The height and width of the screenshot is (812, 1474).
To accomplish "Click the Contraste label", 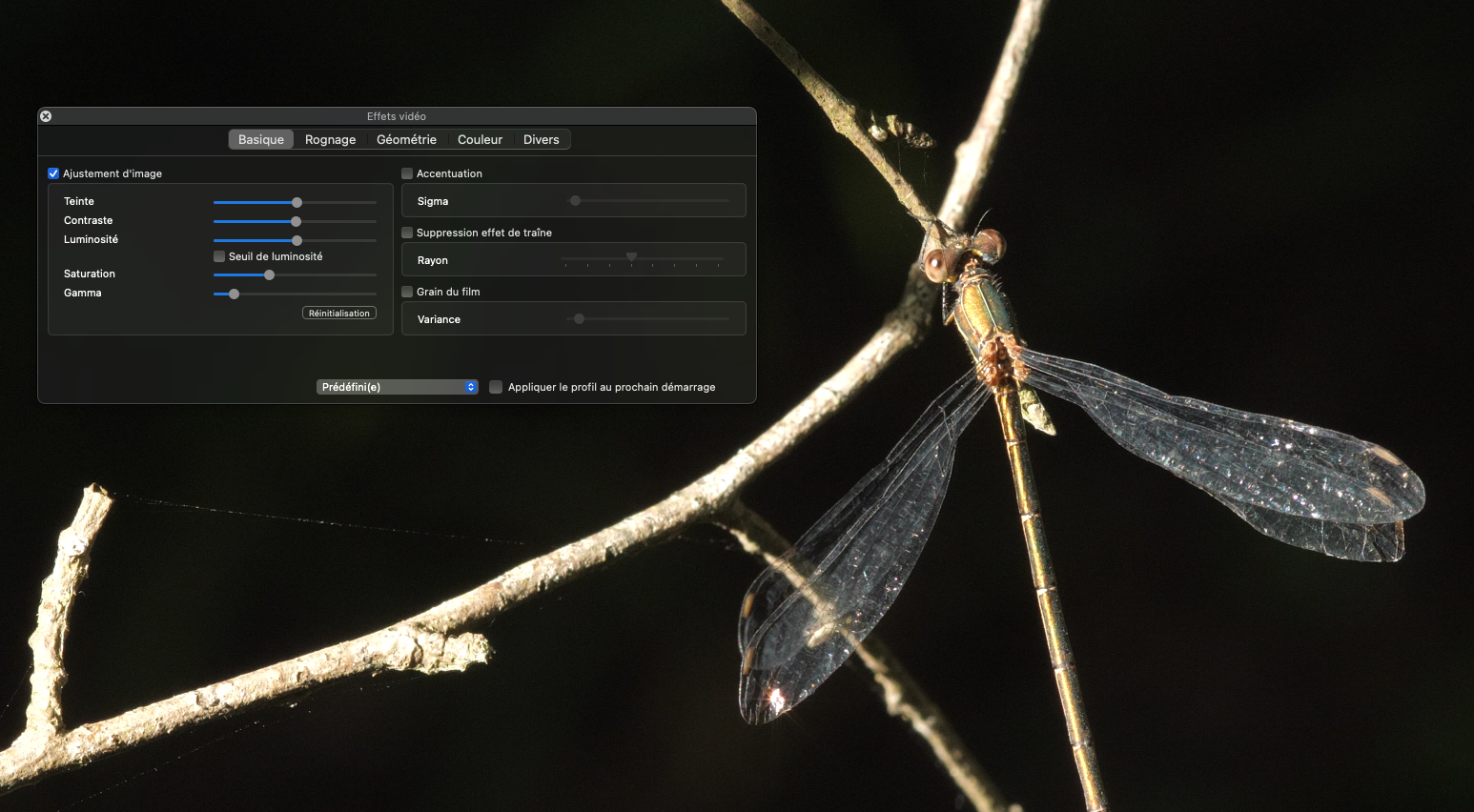I will (x=88, y=220).
